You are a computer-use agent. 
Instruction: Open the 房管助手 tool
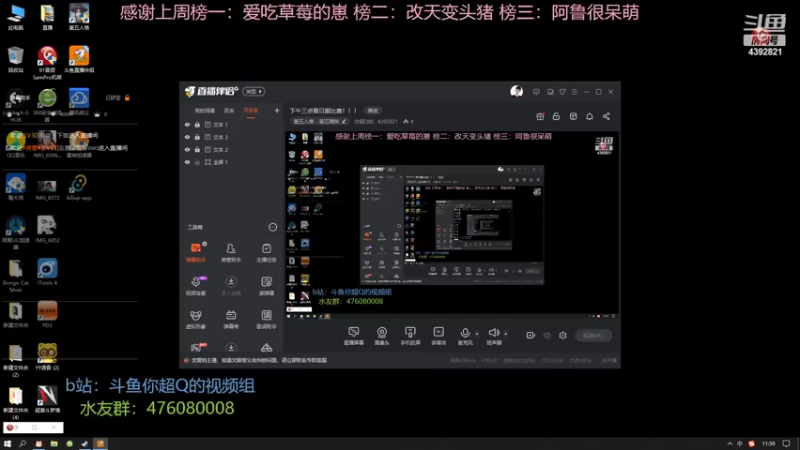click(231, 253)
